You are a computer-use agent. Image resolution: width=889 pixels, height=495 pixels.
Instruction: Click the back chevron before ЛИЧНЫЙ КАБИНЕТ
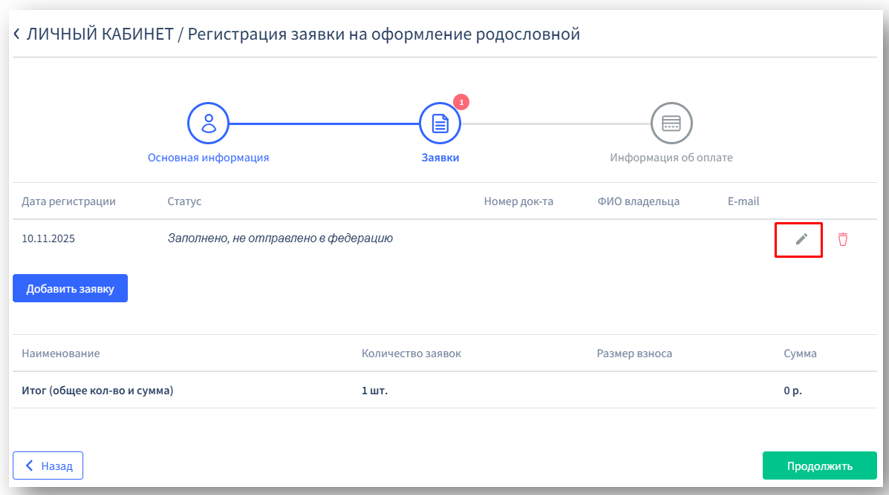[16, 35]
